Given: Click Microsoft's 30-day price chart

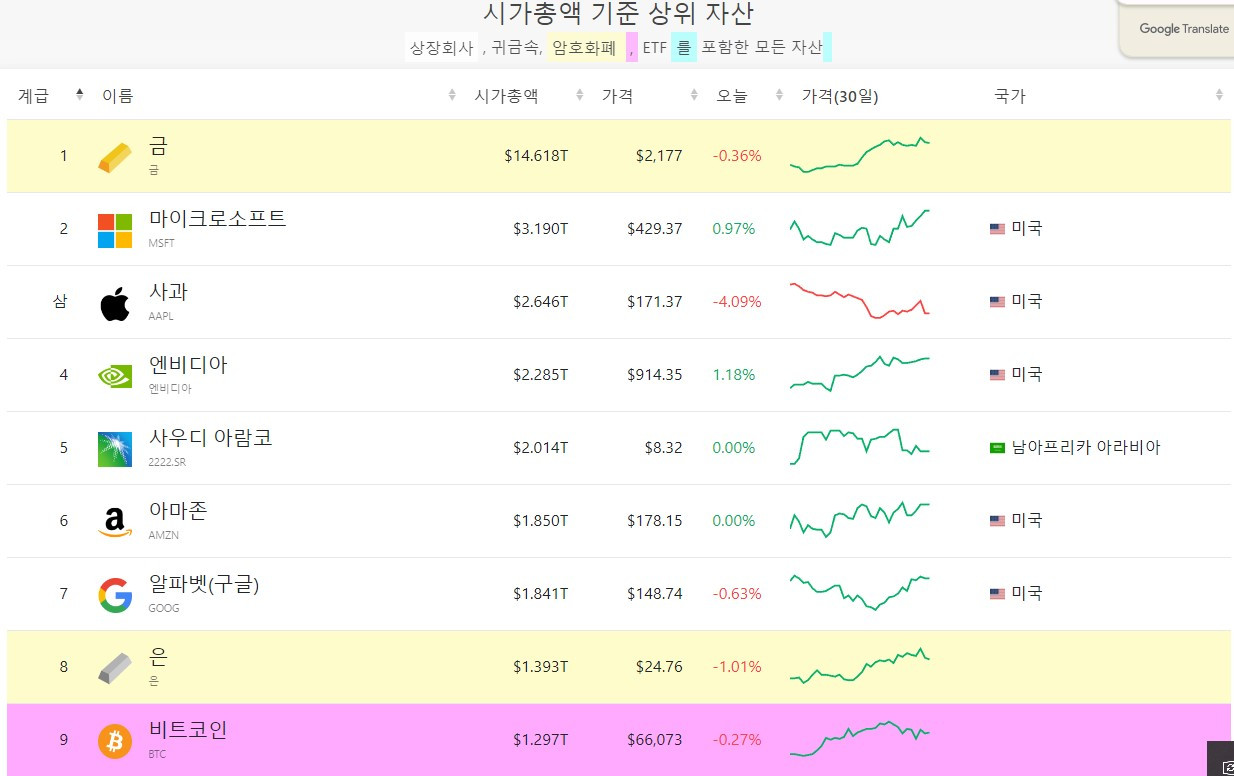Looking at the screenshot, I should pos(860,228).
